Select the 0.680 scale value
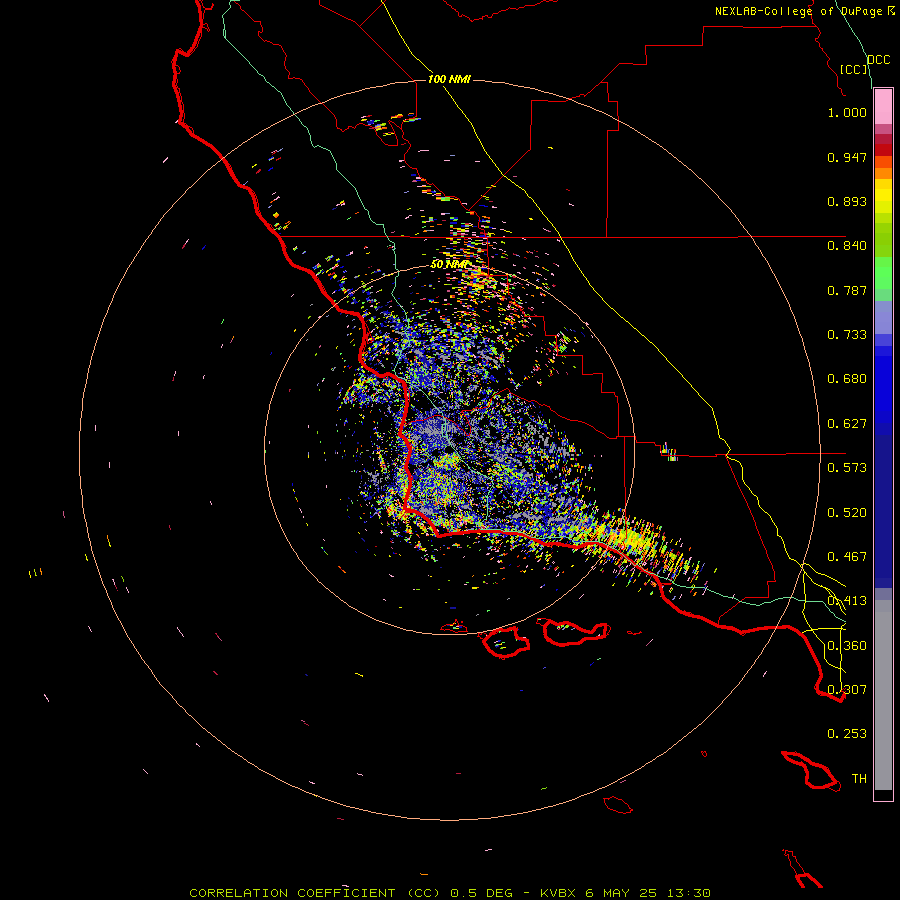 [x=847, y=379]
